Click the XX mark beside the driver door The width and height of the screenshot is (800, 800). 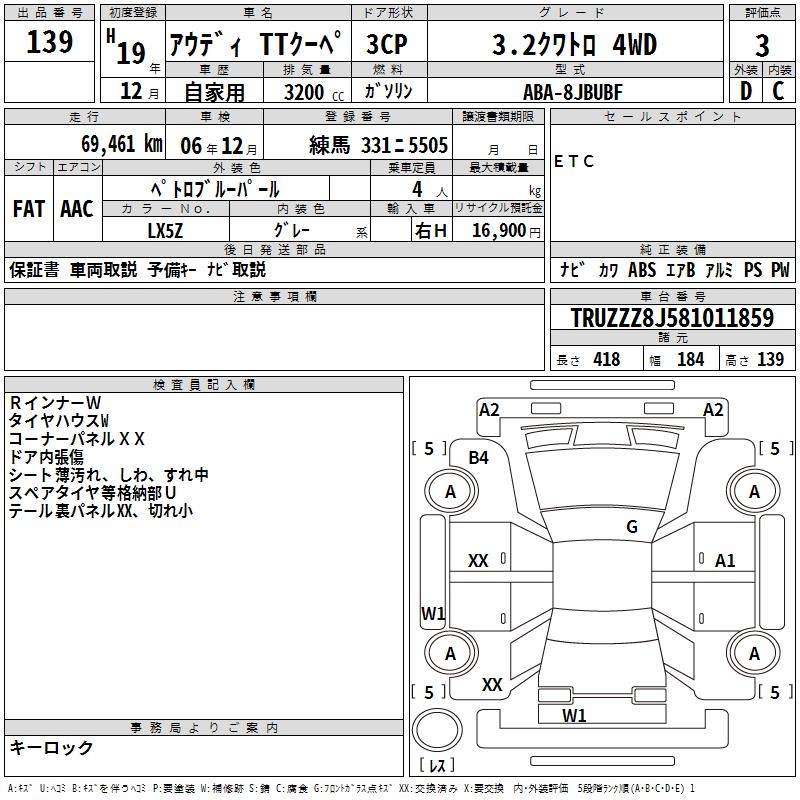click(479, 561)
